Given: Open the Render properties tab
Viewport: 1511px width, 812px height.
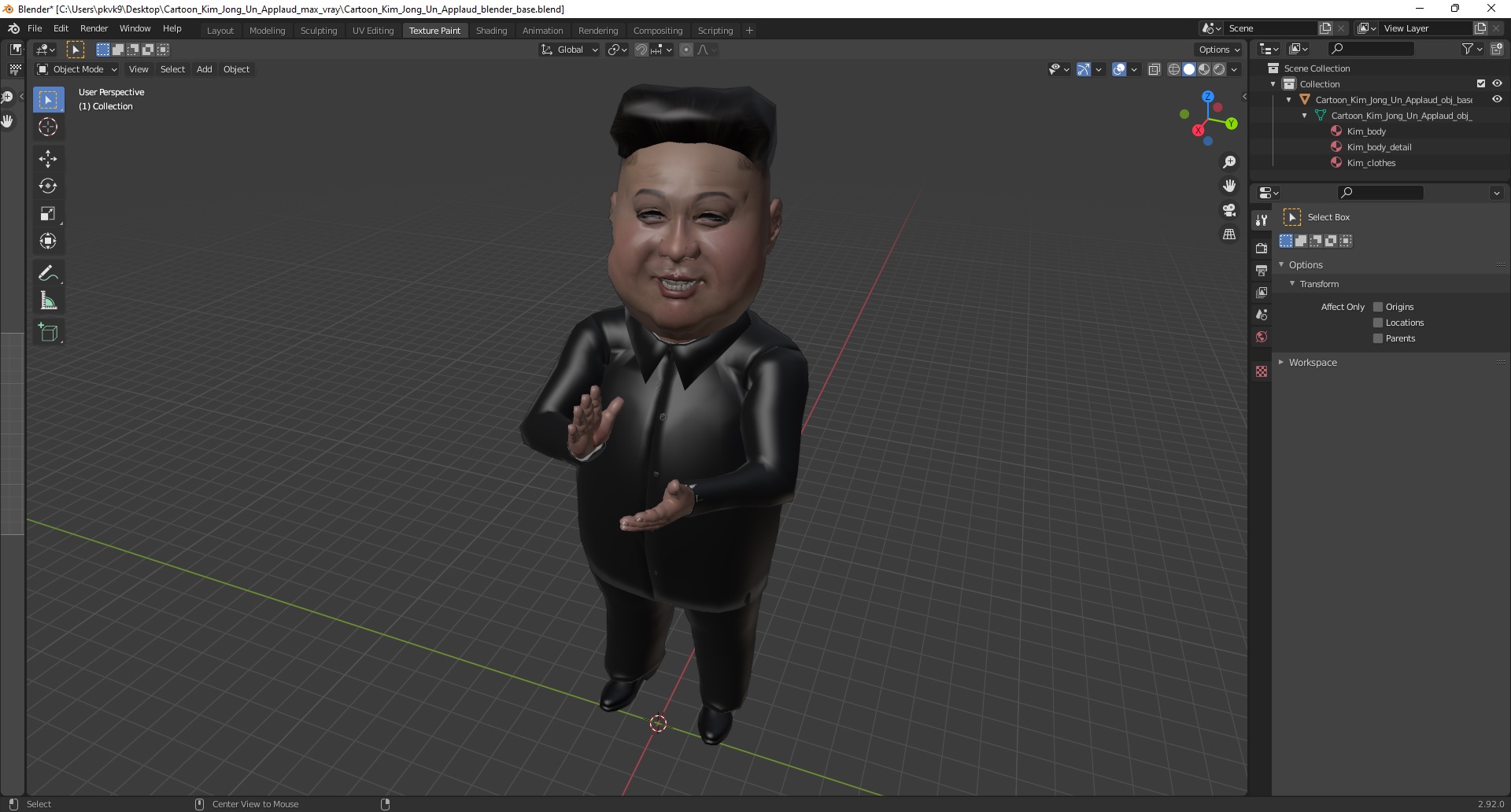Looking at the screenshot, I should [1262, 248].
